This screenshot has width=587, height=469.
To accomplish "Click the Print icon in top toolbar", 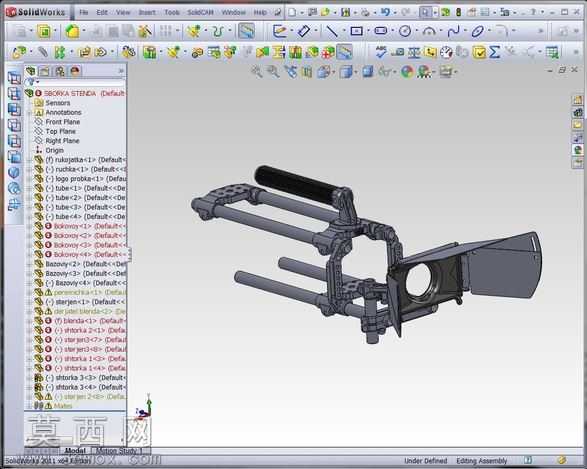I will coord(365,12).
